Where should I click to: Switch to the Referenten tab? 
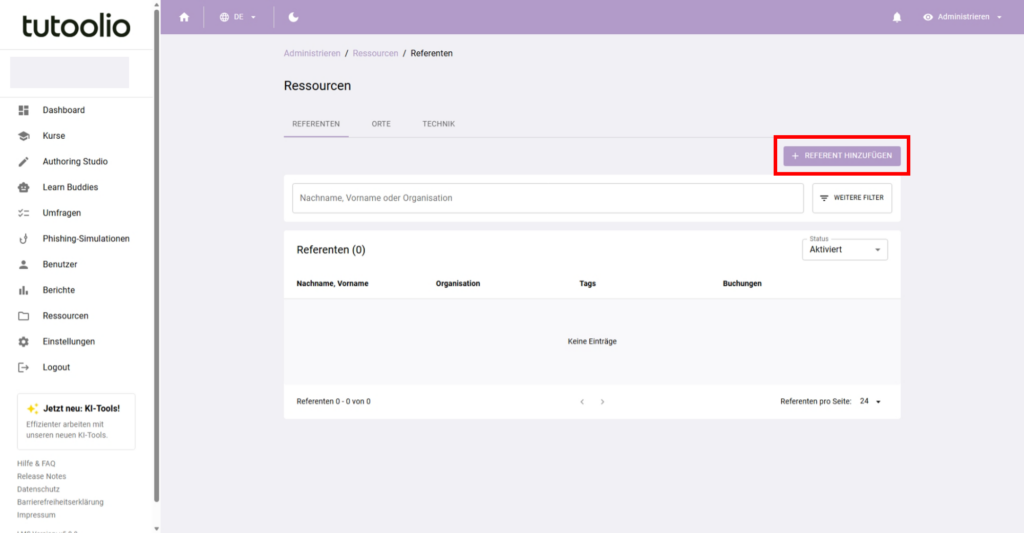316,123
